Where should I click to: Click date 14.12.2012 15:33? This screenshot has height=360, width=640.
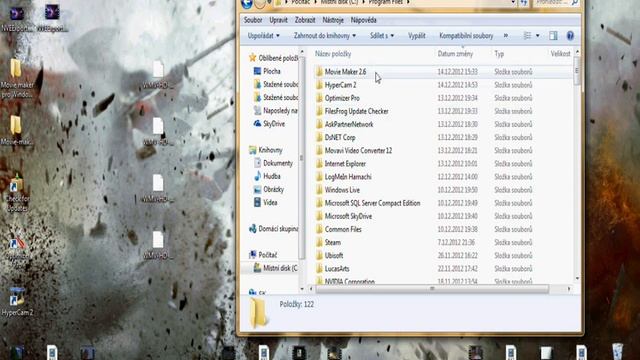click(x=457, y=72)
